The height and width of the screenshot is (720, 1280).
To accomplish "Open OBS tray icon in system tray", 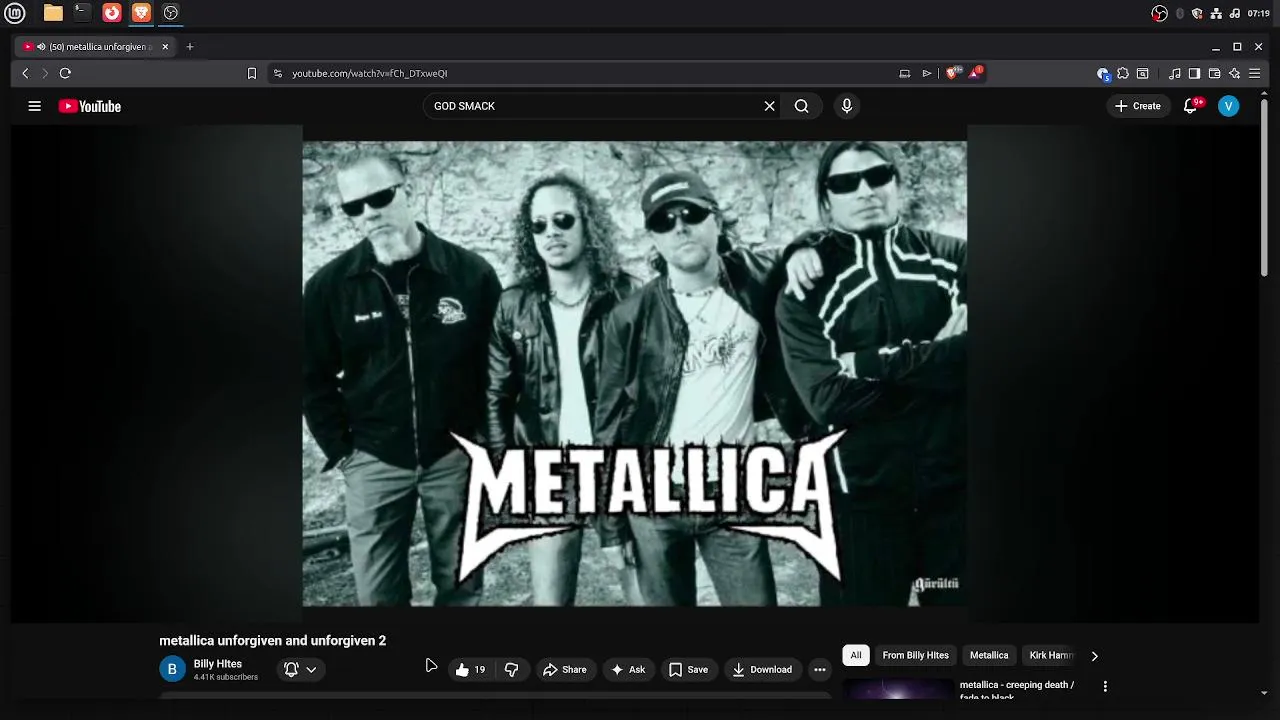I will point(1160,14).
